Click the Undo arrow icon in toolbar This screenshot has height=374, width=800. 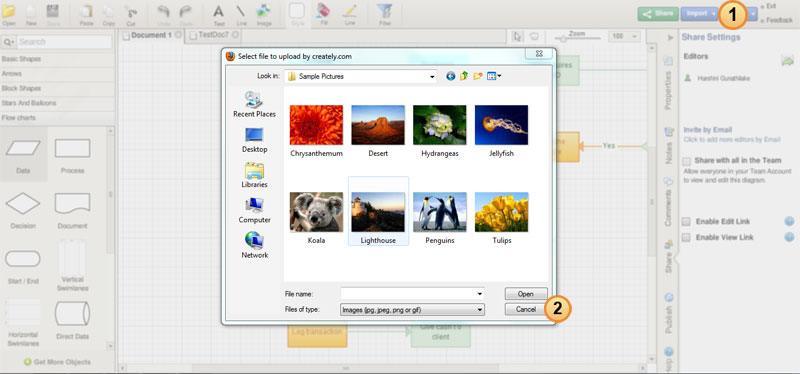click(x=164, y=11)
